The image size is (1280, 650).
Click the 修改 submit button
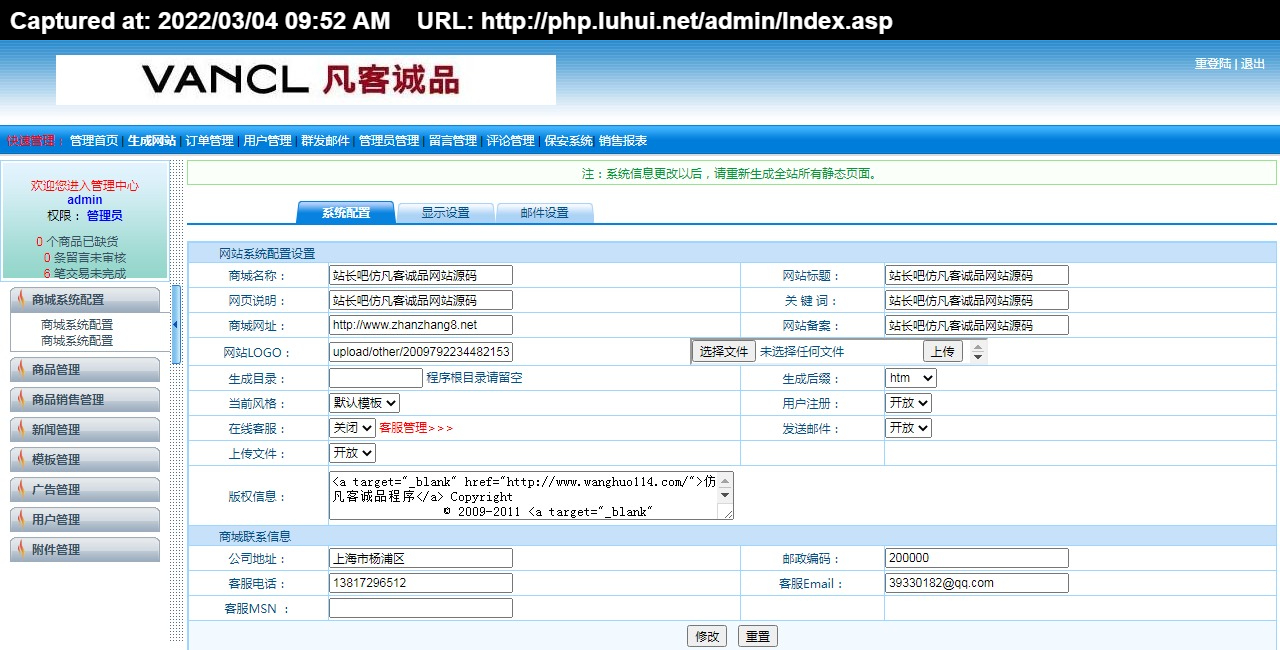coord(707,636)
